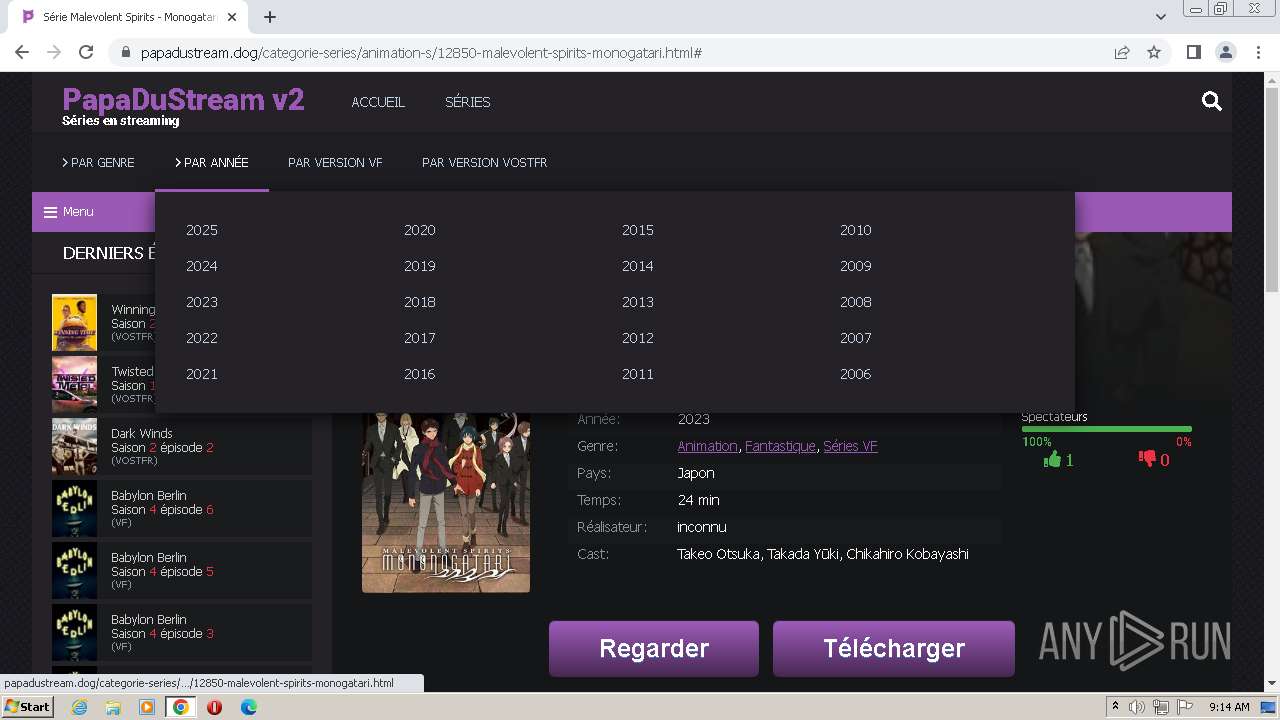Open the Chrome profile avatar icon
The image size is (1280, 720).
tap(1225, 52)
